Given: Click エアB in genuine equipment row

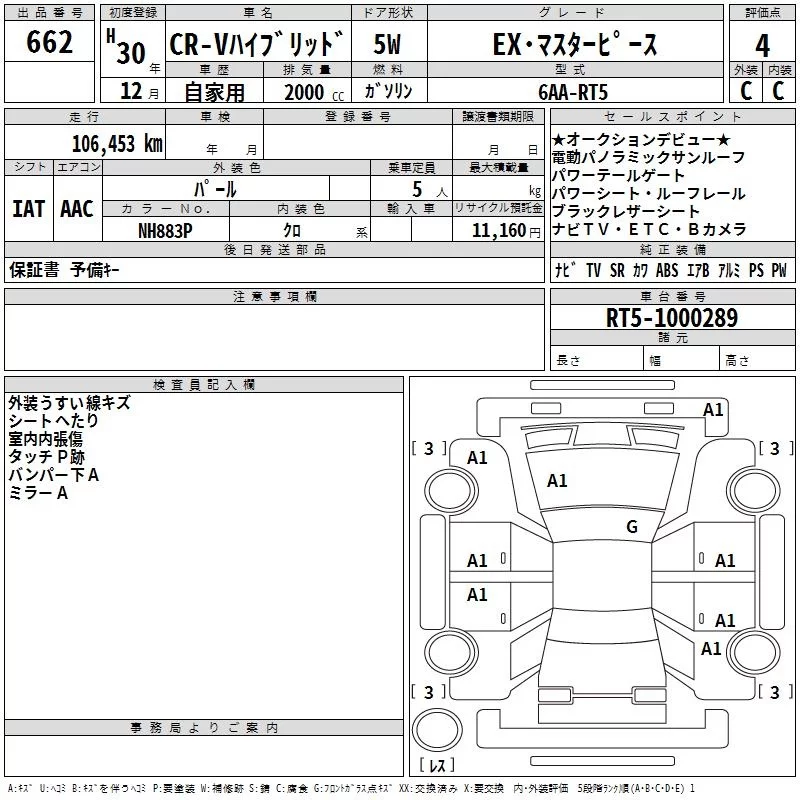Looking at the screenshot, I should tap(698, 270).
